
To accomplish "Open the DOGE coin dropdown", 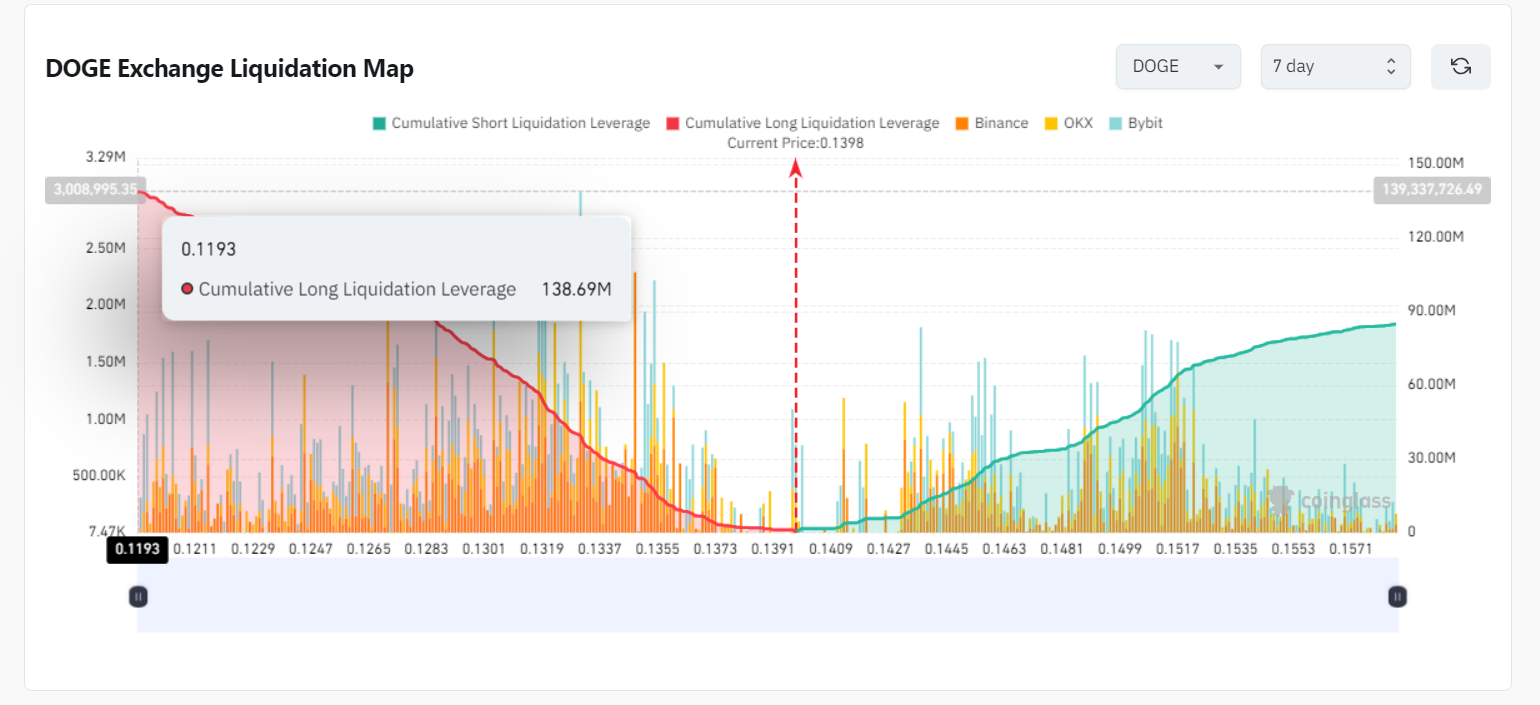I will 1177,67.
